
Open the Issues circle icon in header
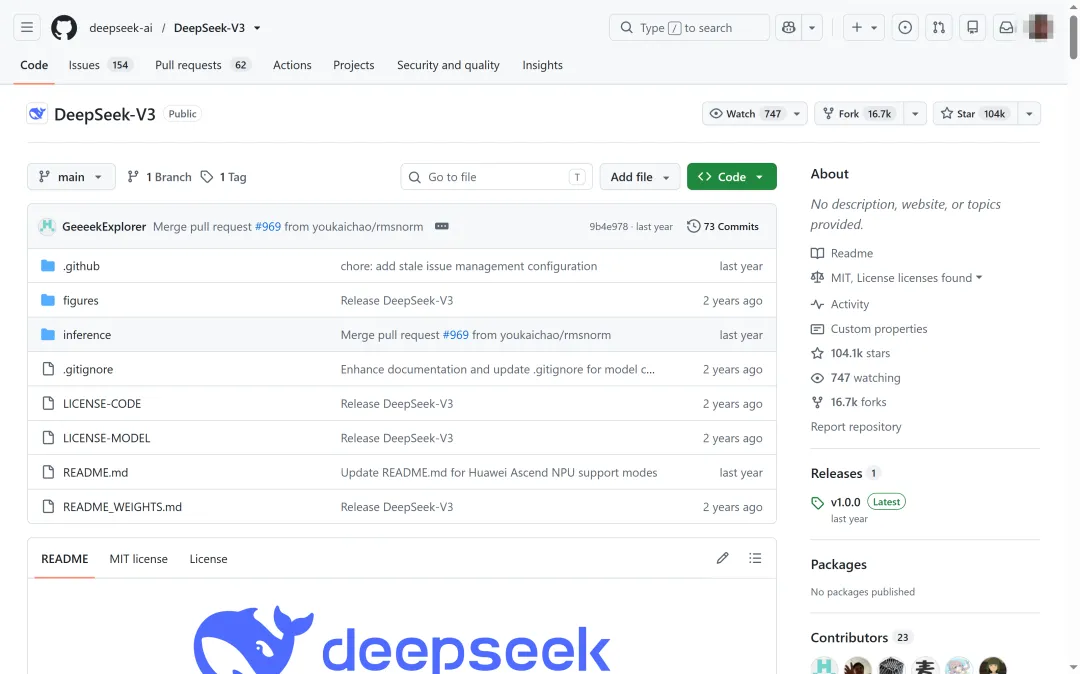[x=905, y=28]
